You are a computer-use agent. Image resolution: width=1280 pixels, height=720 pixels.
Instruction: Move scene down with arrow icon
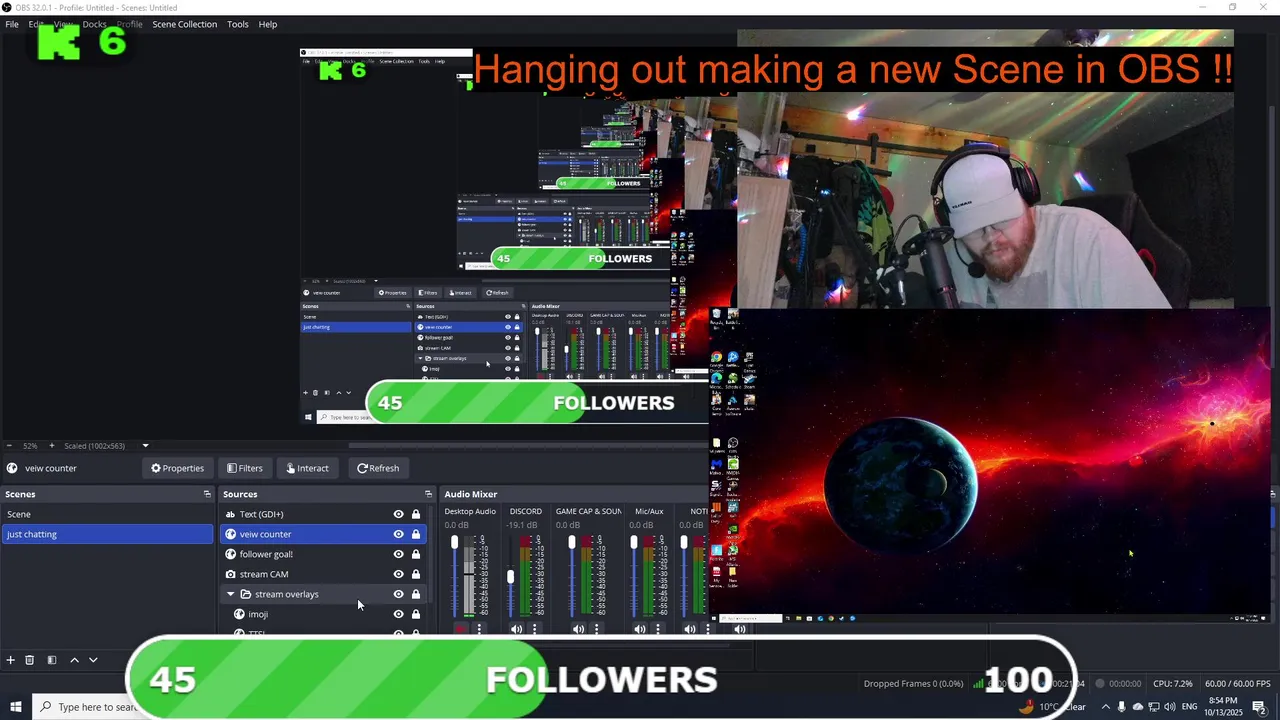point(93,660)
